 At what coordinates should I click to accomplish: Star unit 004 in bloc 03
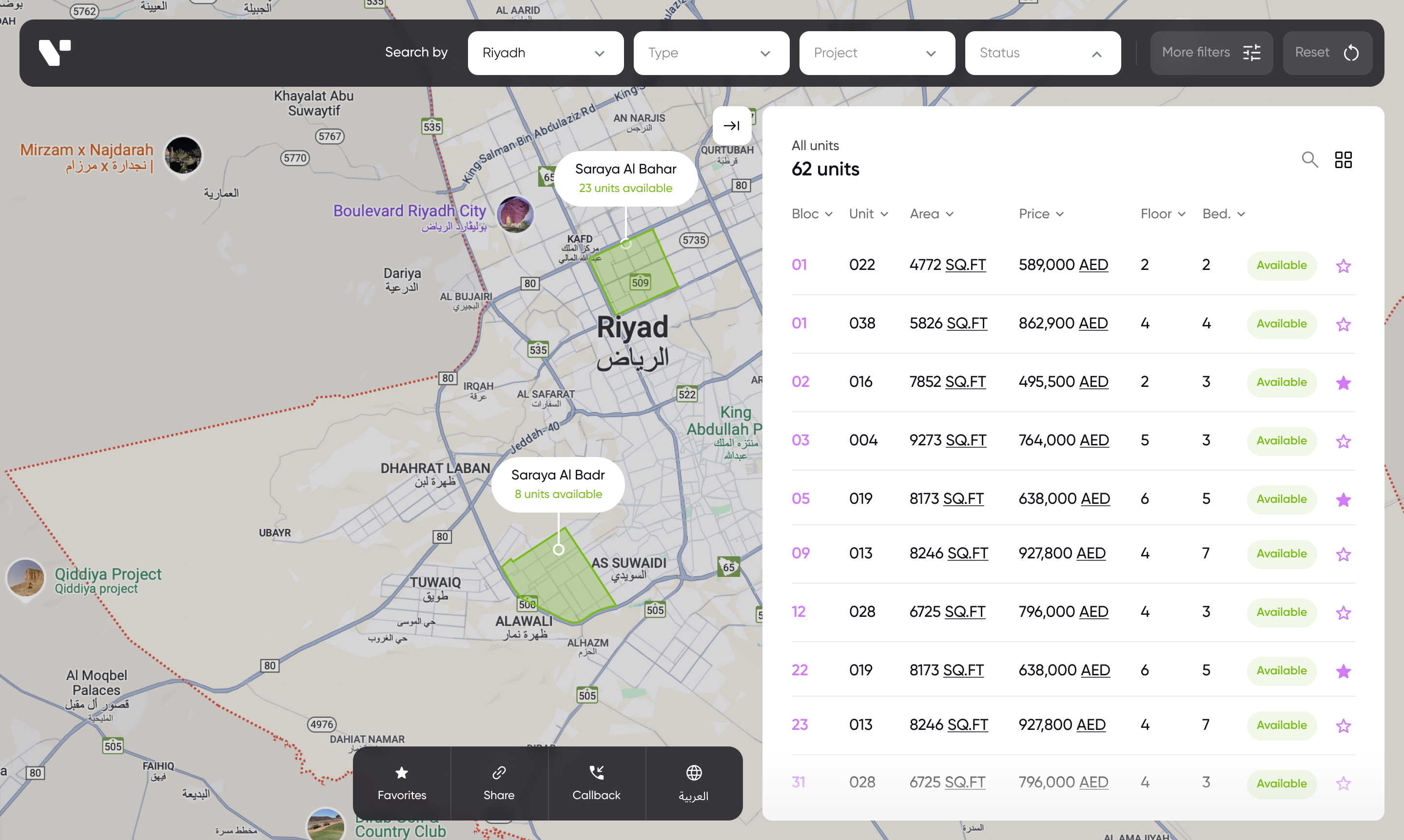(1343, 441)
